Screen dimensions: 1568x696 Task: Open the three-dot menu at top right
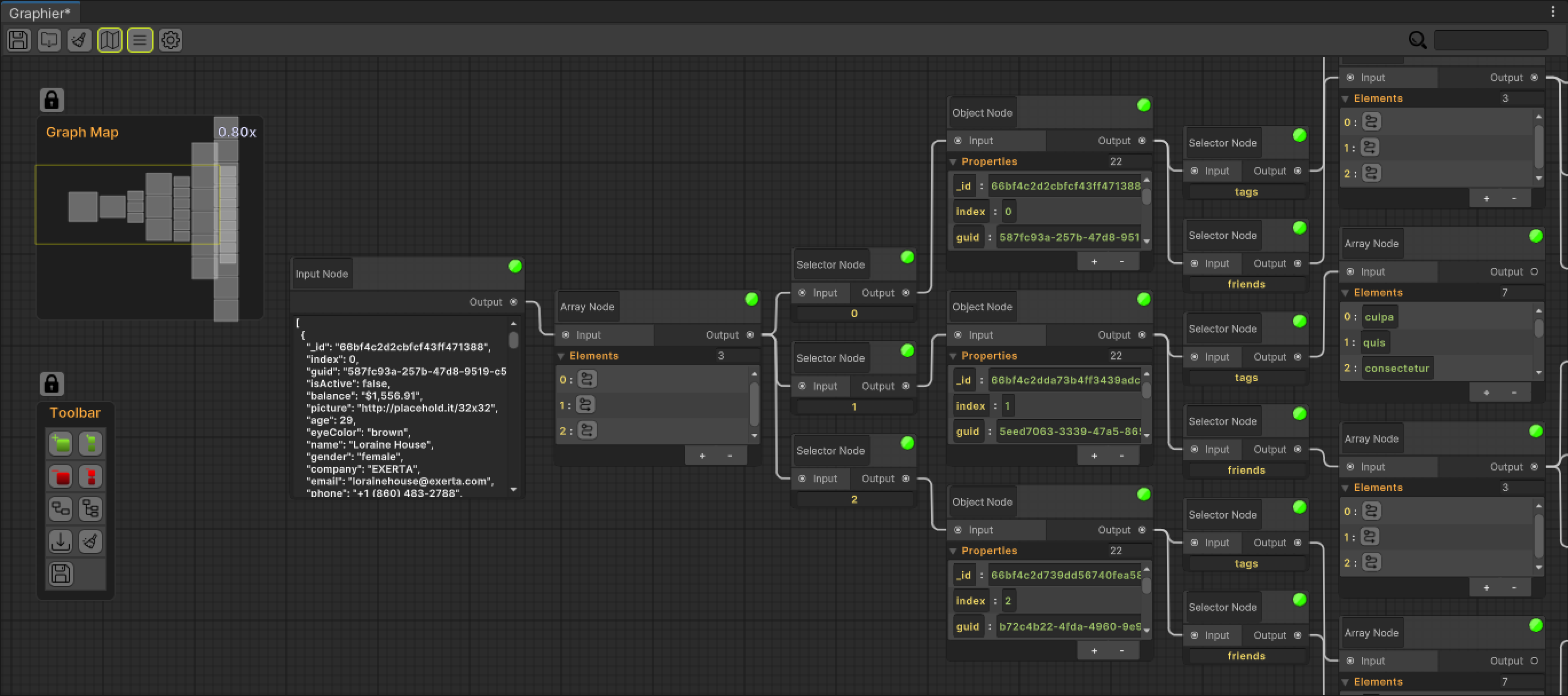(x=1554, y=11)
